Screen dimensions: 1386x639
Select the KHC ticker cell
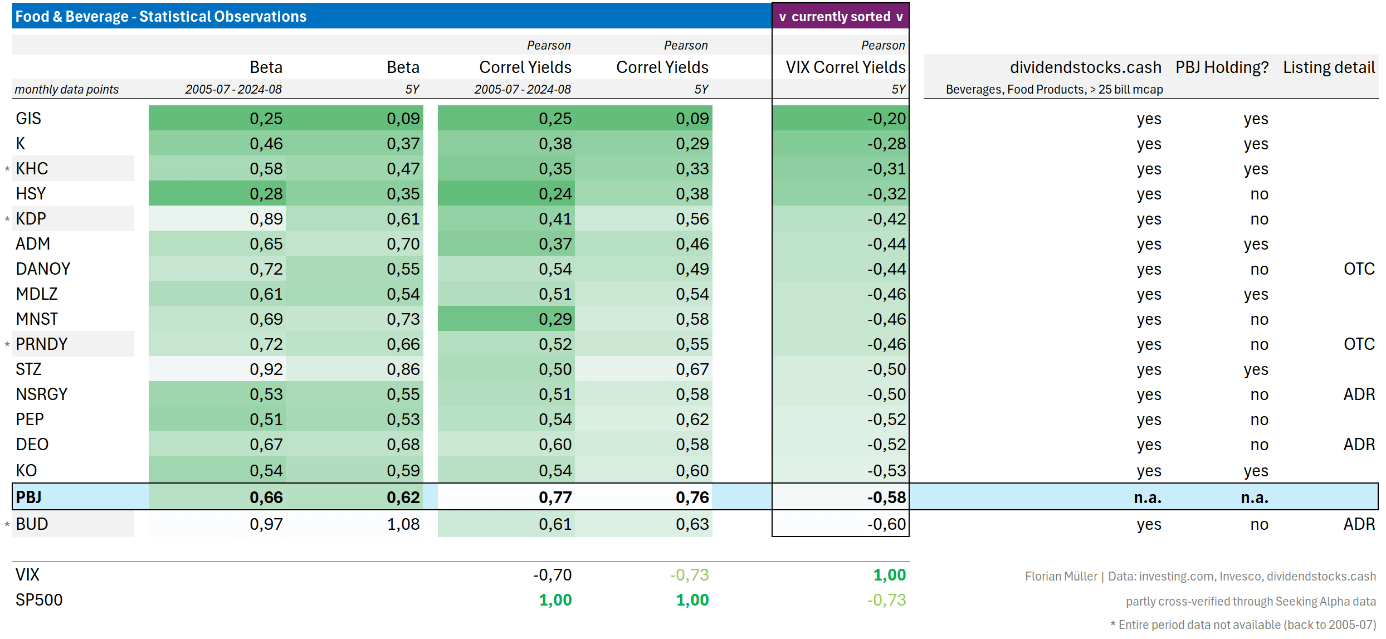(x=32, y=168)
